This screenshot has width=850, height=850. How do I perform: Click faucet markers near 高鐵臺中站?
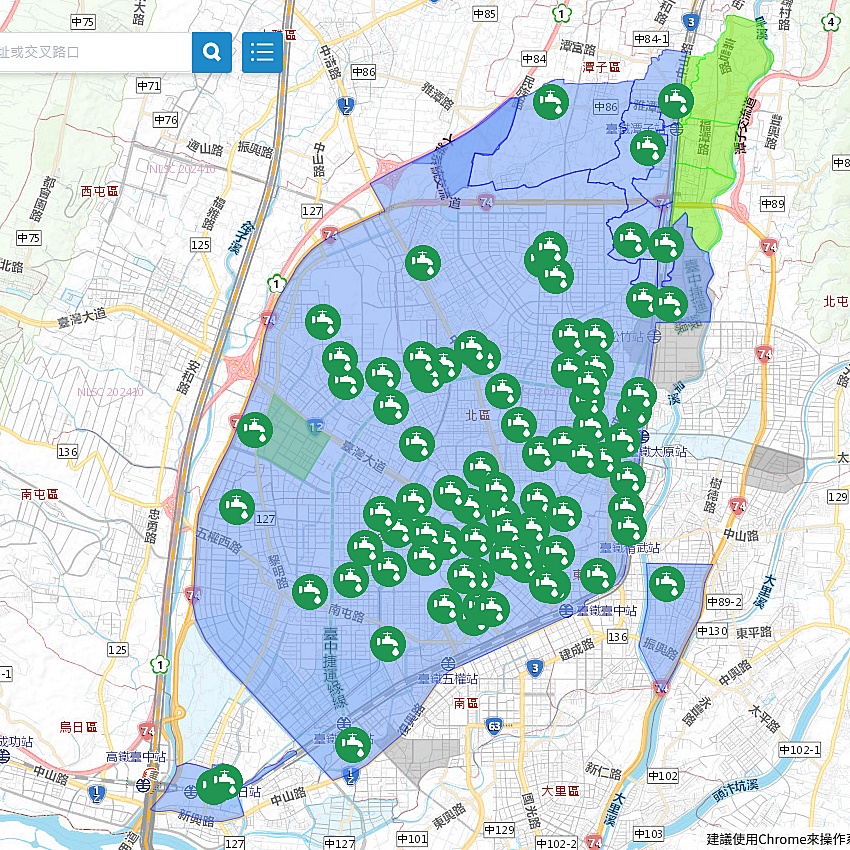pos(218,784)
